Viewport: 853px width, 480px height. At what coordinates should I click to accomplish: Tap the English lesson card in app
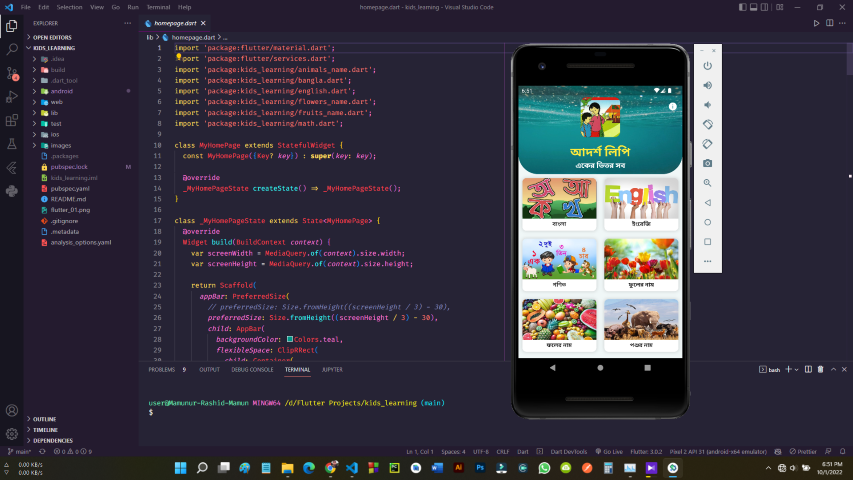pos(641,204)
